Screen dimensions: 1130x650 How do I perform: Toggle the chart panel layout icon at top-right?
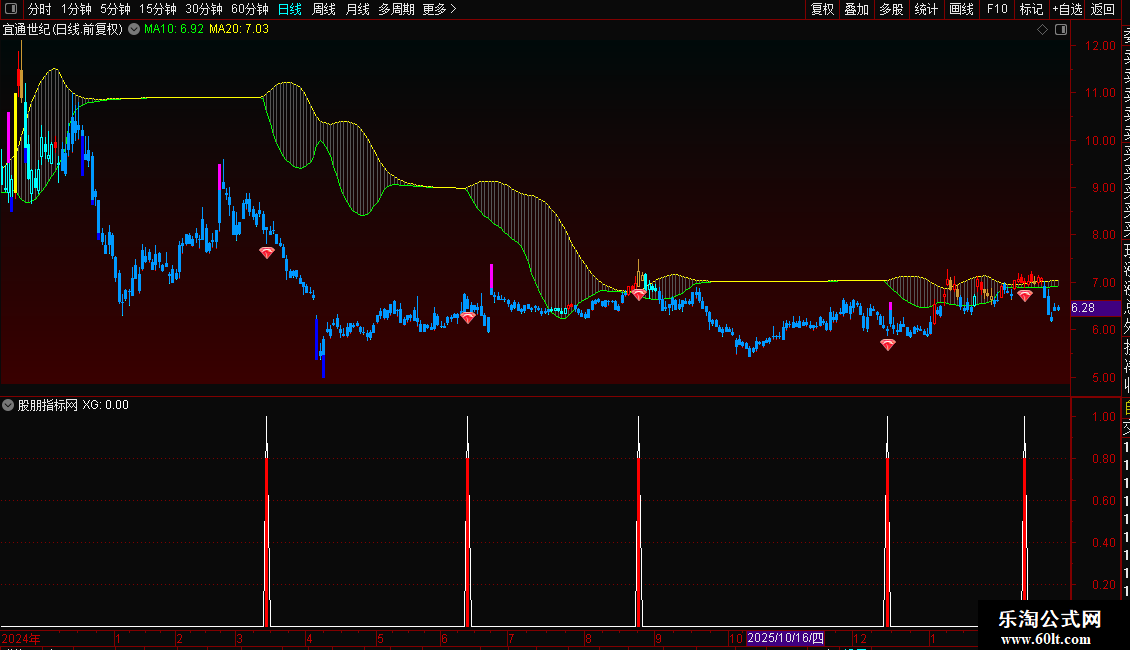(x=1061, y=29)
